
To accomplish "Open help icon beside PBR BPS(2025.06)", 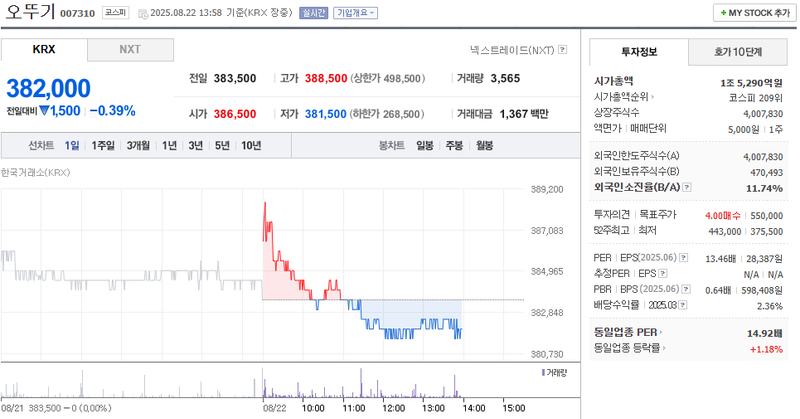I will coord(686,289).
